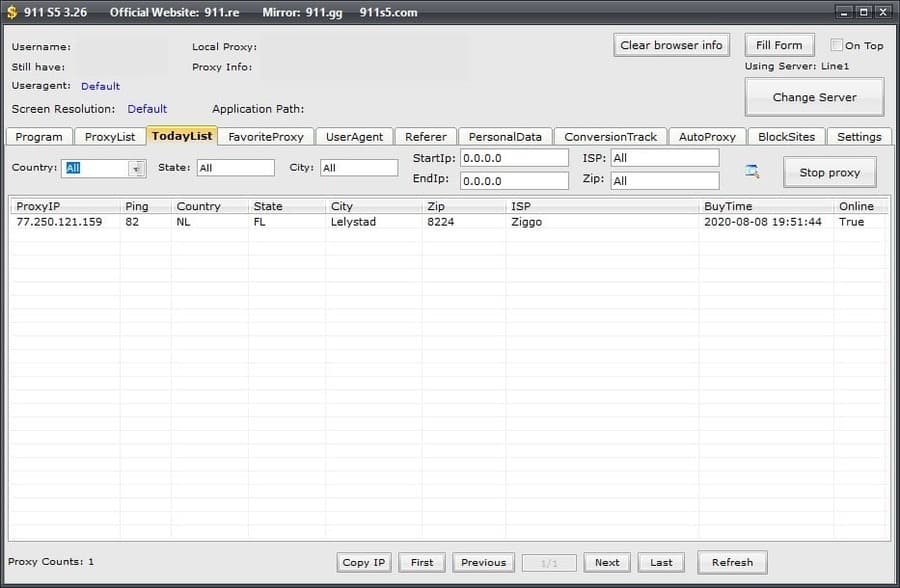Click the Useragent Default link

[x=100, y=86]
